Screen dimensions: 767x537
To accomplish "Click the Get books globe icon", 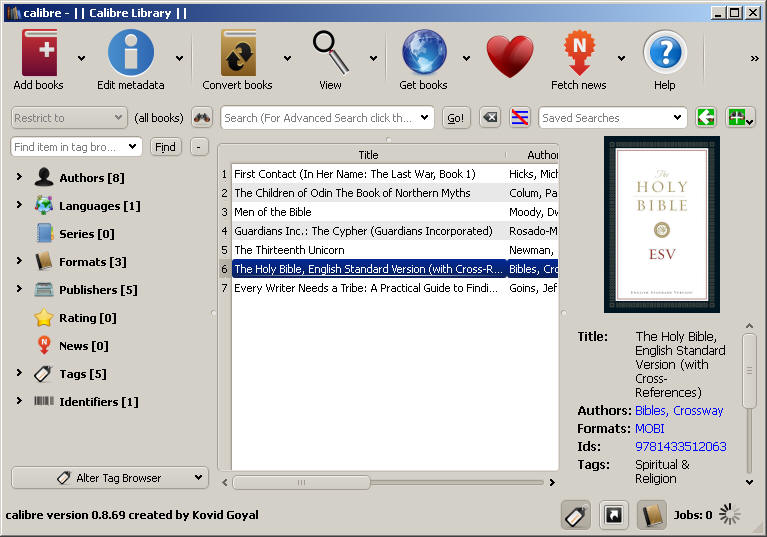I will [424, 53].
